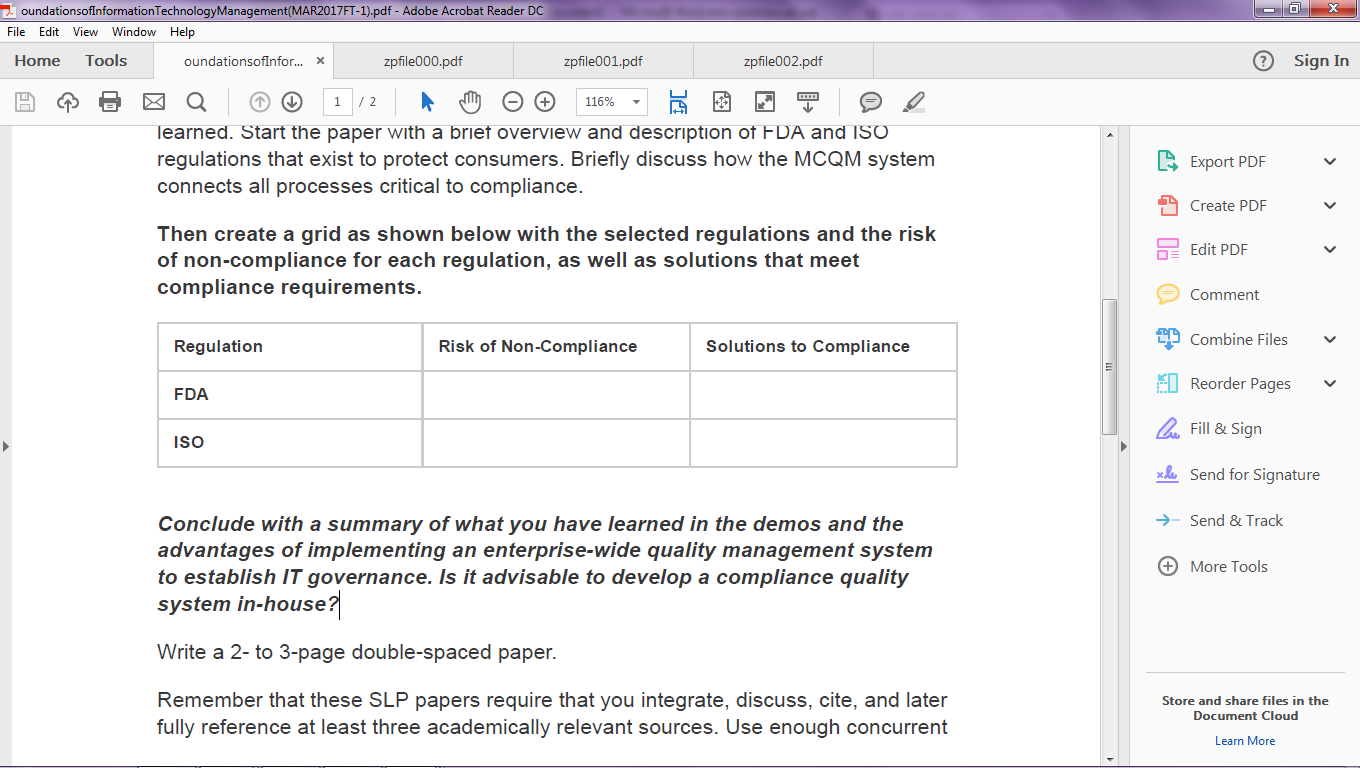Email the document using envelope icon
Screen dimensions: 1360x768
tap(152, 101)
